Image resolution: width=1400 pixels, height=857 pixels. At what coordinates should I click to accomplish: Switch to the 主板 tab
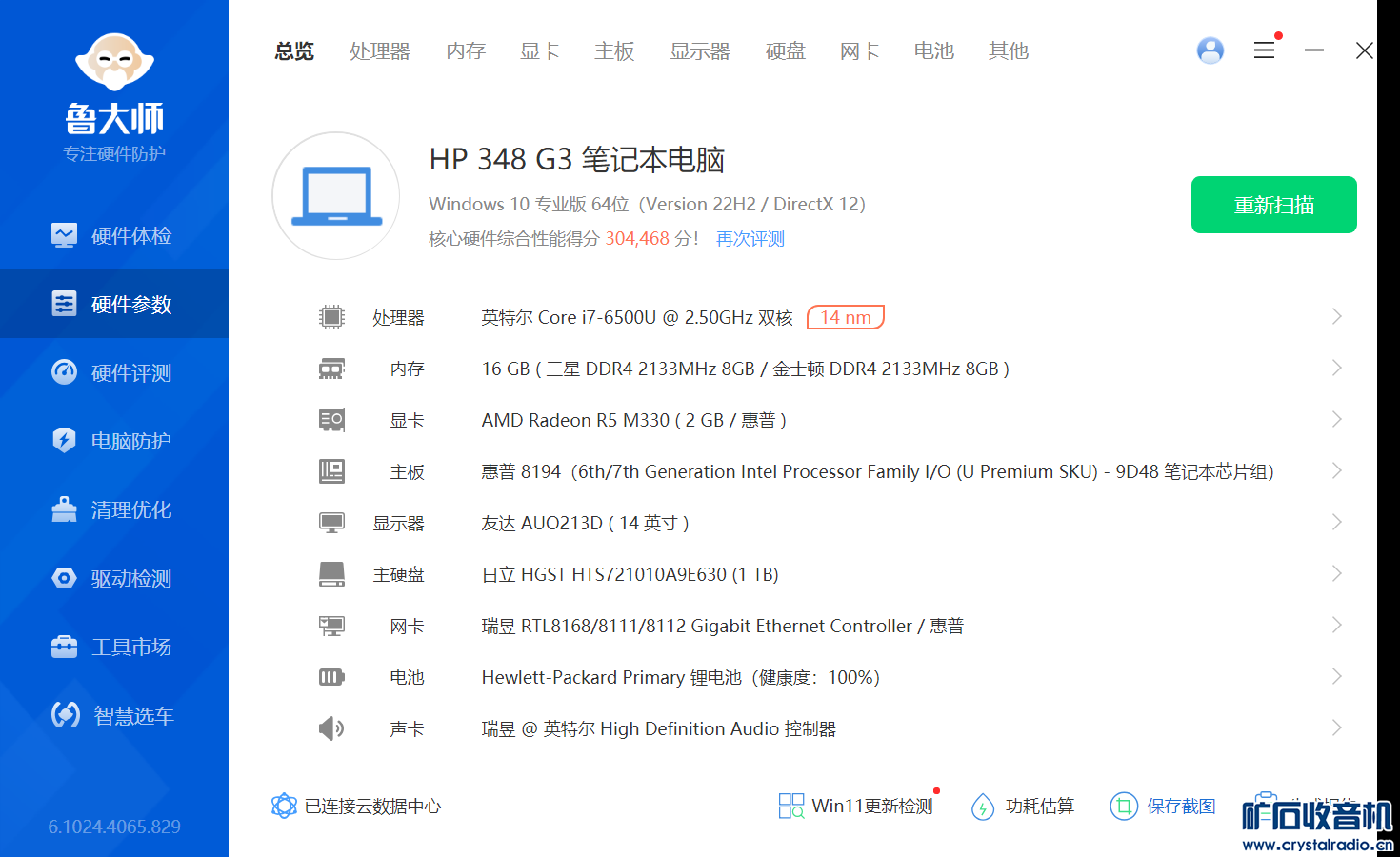click(614, 50)
